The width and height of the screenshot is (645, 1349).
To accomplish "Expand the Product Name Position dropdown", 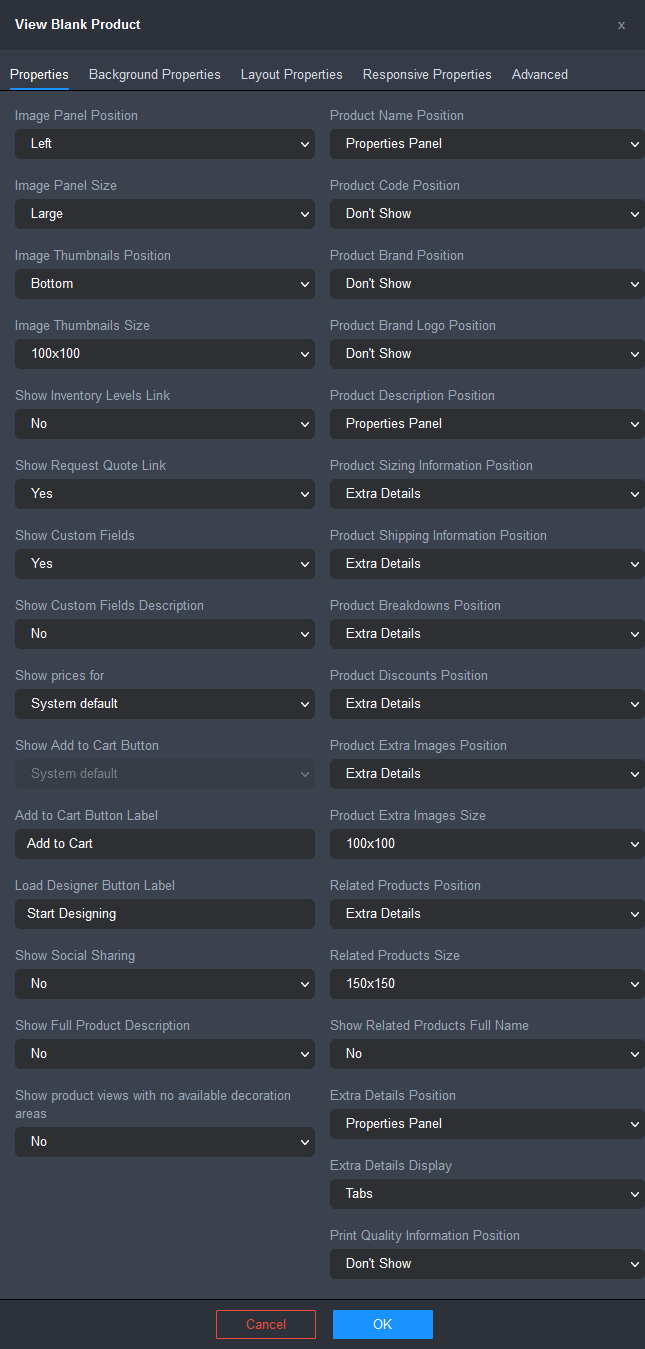I will [x=487, y=144].
